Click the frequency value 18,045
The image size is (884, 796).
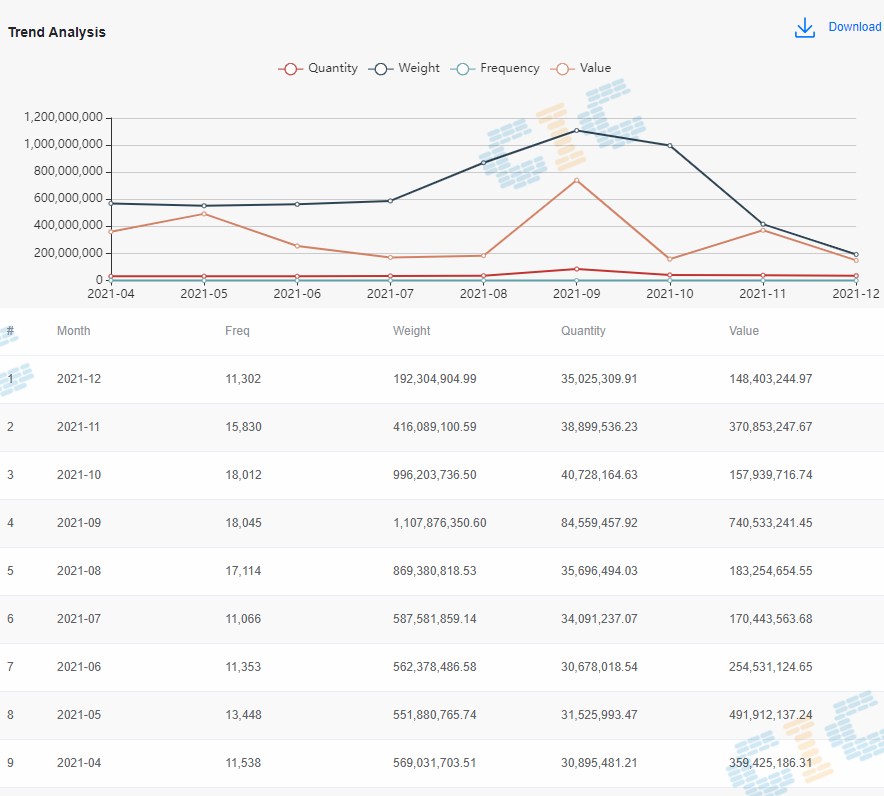(243, 523)
